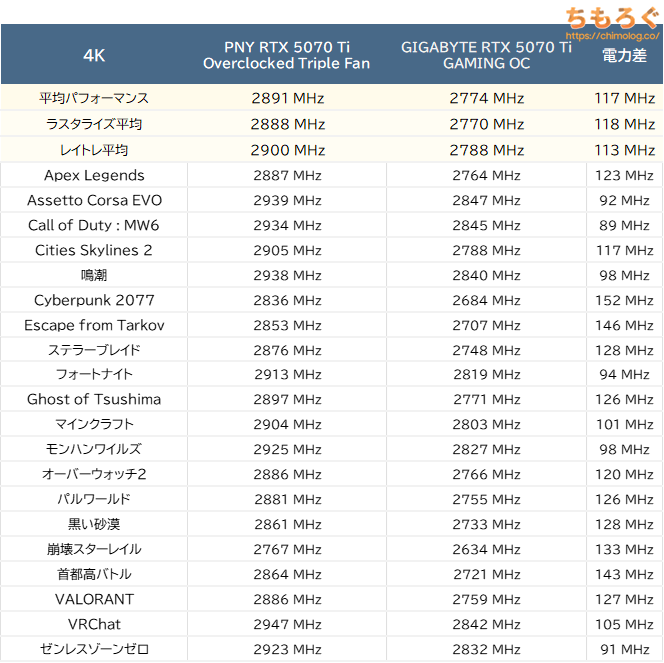Click the Assetto Corsa EVO row label
The width and height of the screenshot is (664, 663).
94,200
